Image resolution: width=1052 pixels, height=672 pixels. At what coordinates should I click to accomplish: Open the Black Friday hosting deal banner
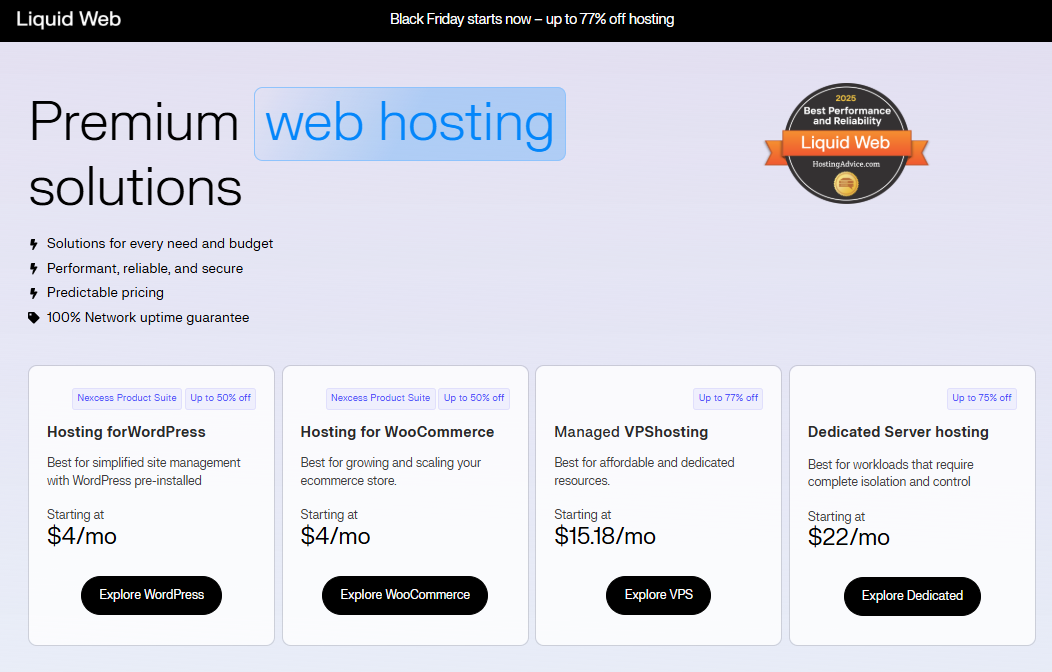click(x=532, y=19)
